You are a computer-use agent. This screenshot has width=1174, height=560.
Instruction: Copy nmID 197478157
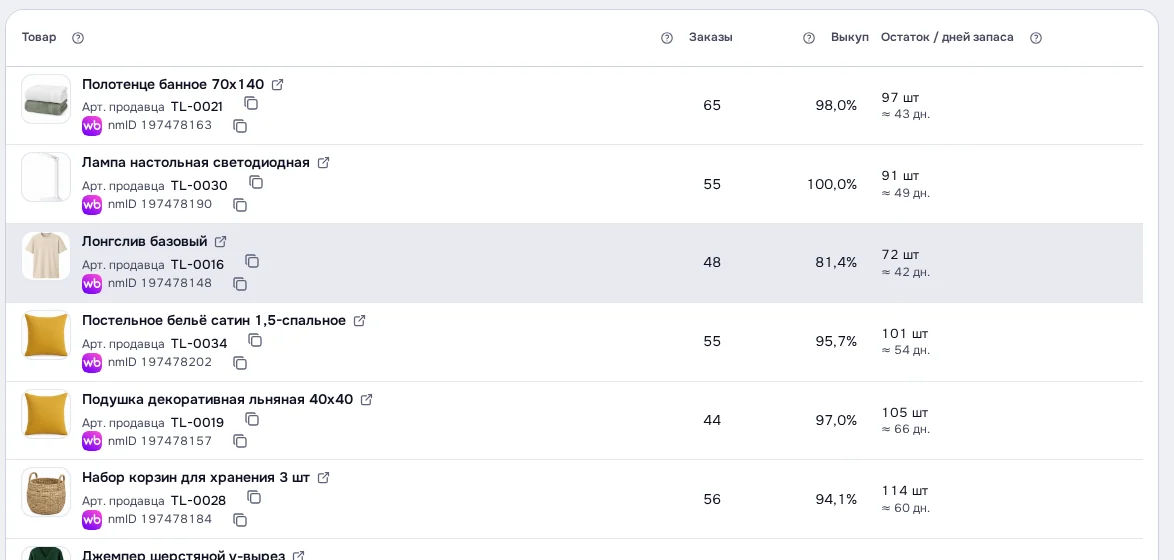tap(240, 442)
